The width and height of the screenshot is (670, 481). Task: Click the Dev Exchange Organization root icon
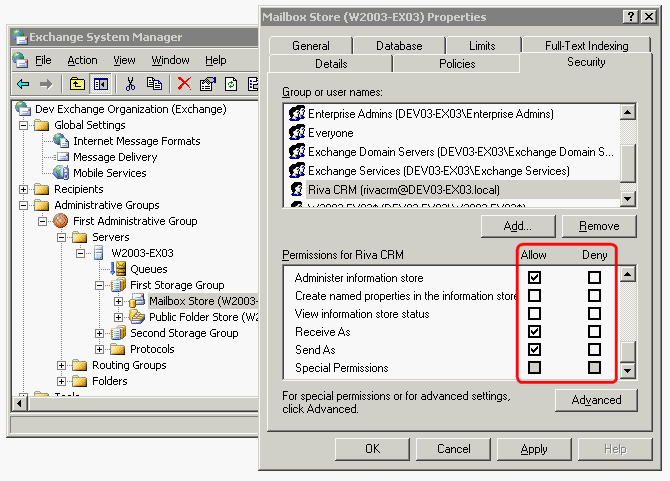tap(23, 109)
